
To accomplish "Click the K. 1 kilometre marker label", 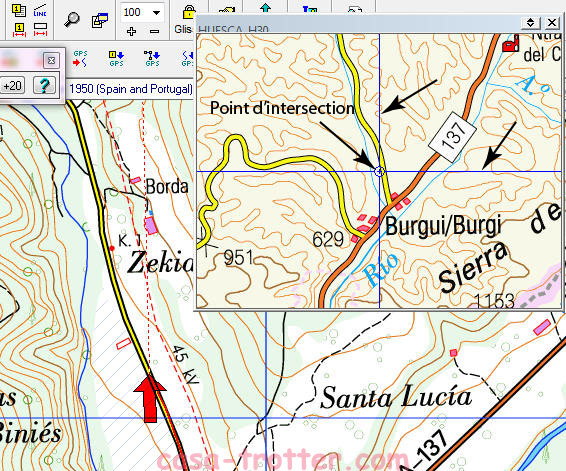I will click(129, 241).
